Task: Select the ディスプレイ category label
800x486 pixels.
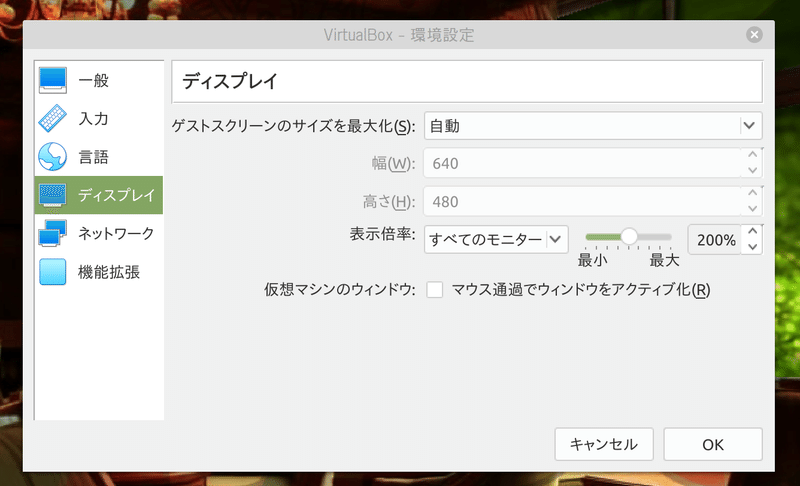Action: (116, 195)
